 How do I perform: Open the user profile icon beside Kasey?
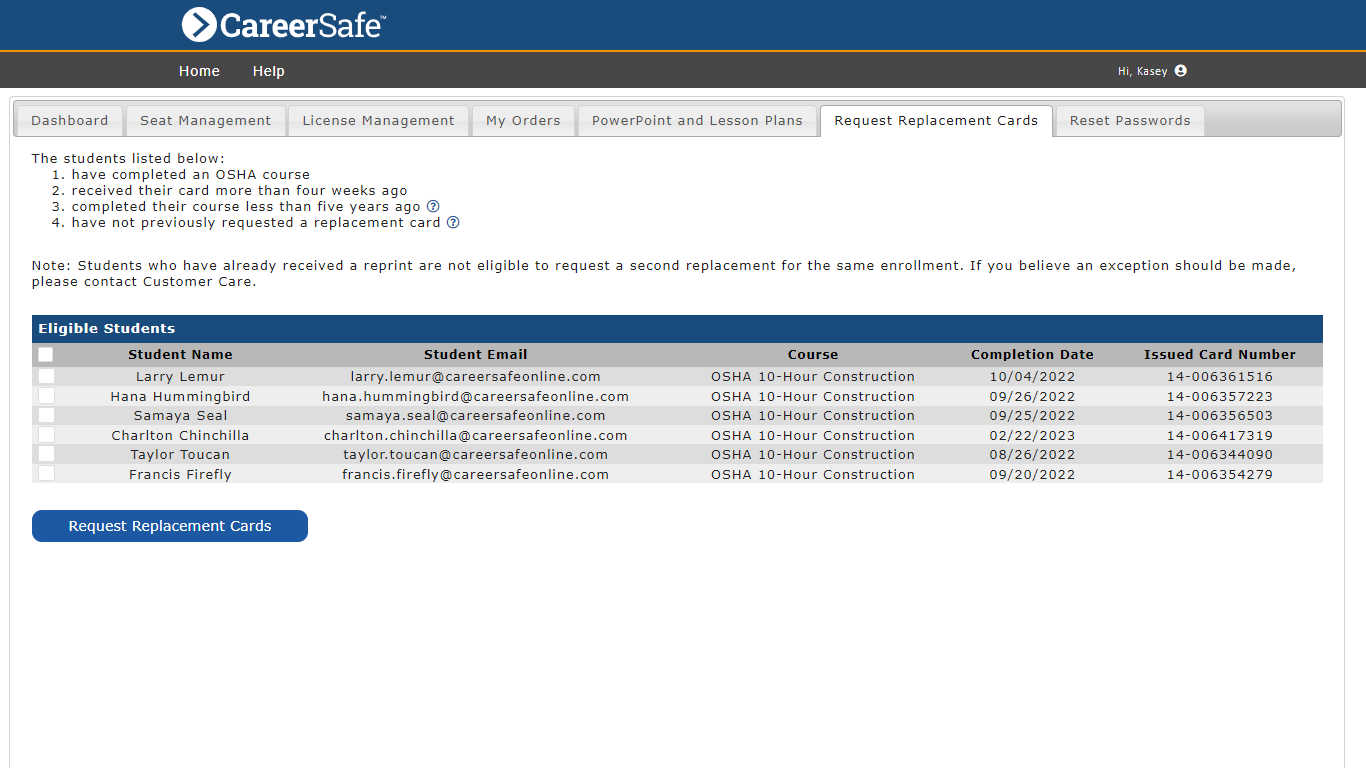point(1181,71)
